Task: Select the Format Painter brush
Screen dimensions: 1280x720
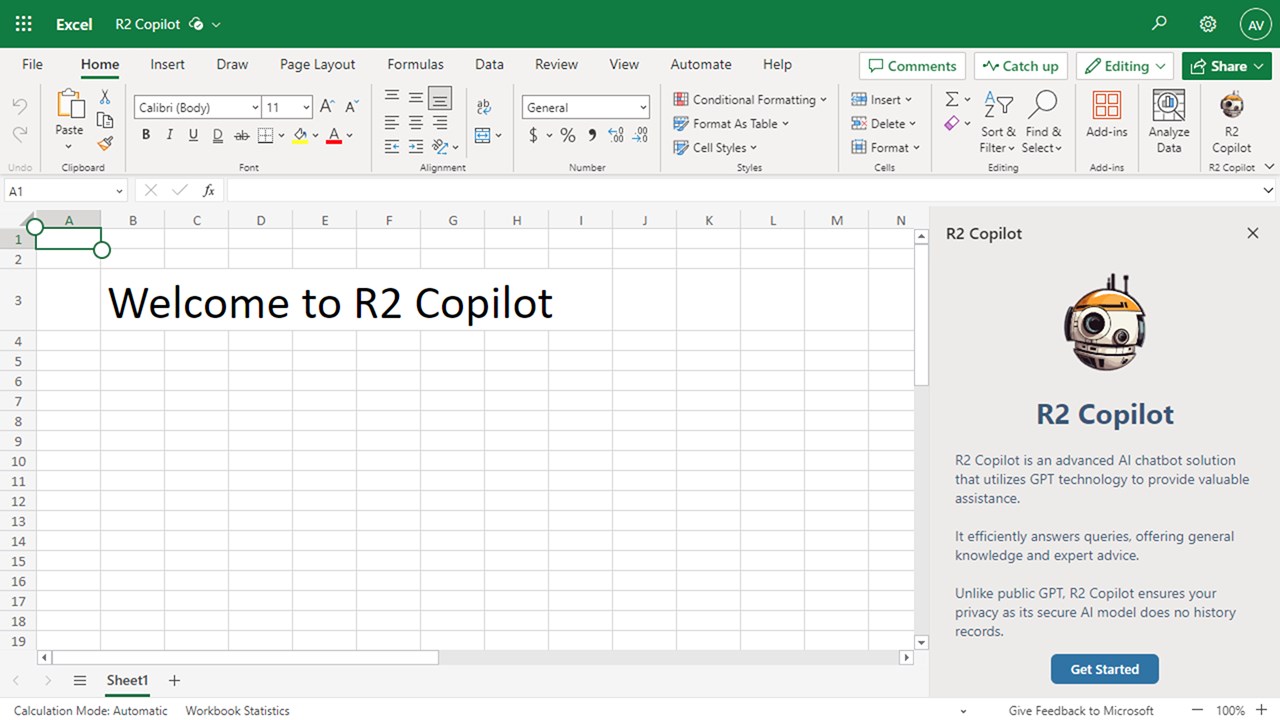Action: [105, 143]
